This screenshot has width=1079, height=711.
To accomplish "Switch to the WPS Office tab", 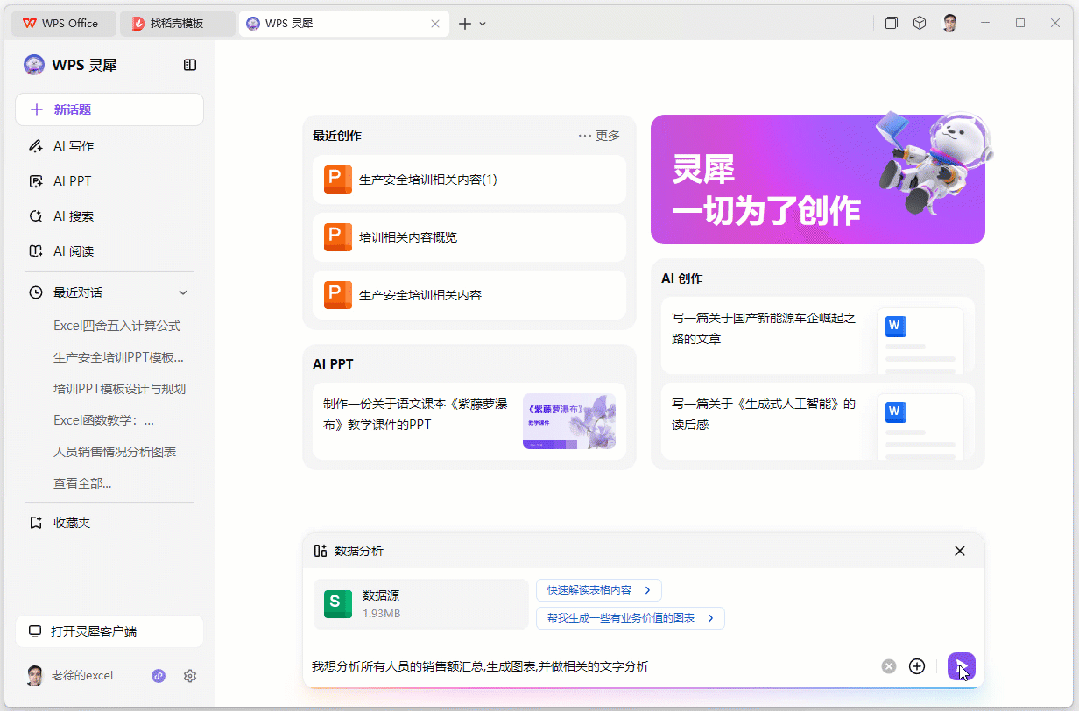I will tap(64, 23).
